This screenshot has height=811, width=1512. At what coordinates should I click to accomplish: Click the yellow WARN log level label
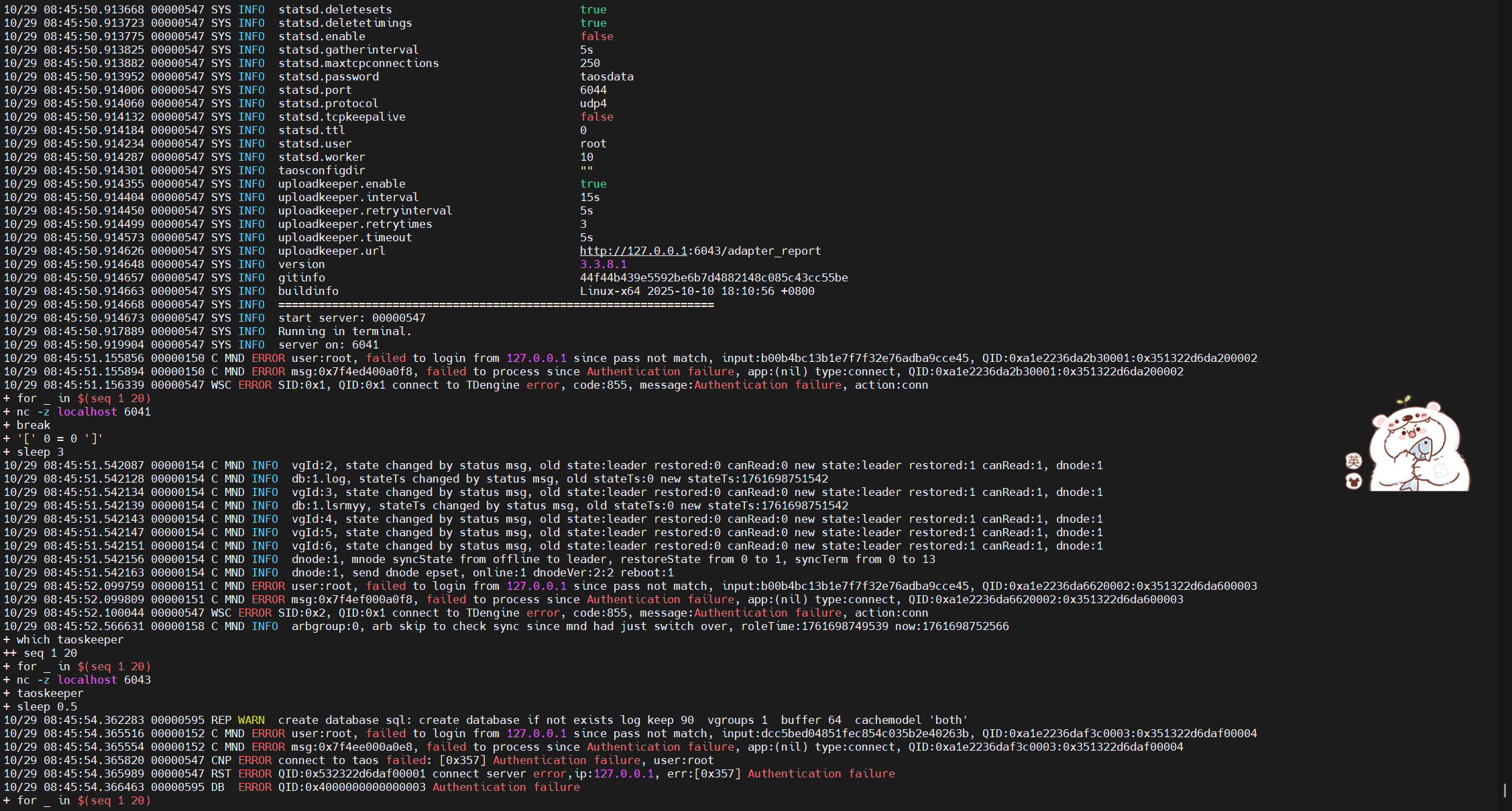251,720
